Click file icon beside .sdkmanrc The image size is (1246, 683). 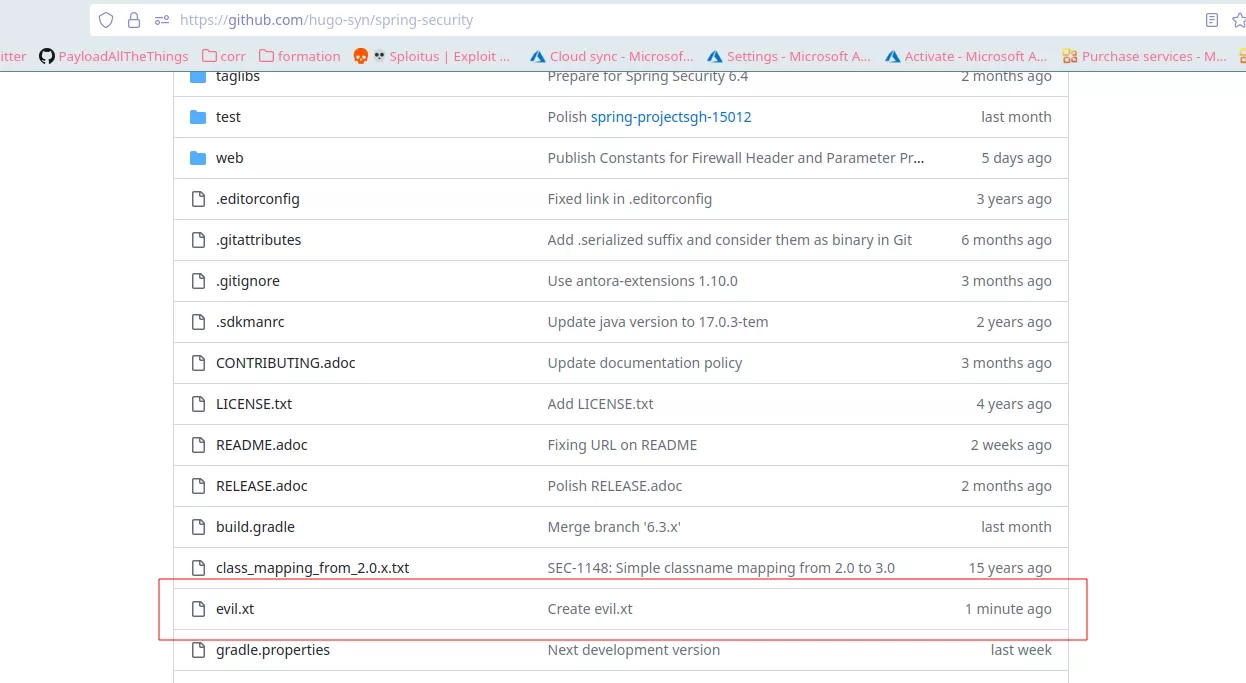pos(198,322)
